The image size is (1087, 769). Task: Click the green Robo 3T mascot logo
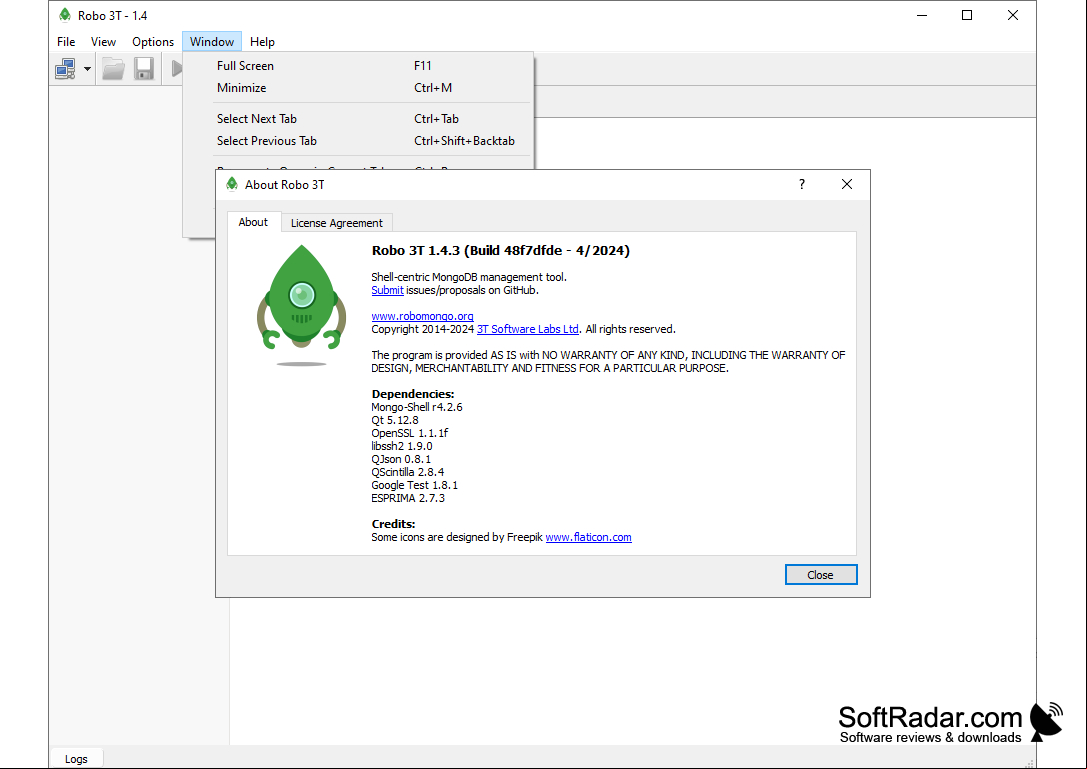pos(302,304)
